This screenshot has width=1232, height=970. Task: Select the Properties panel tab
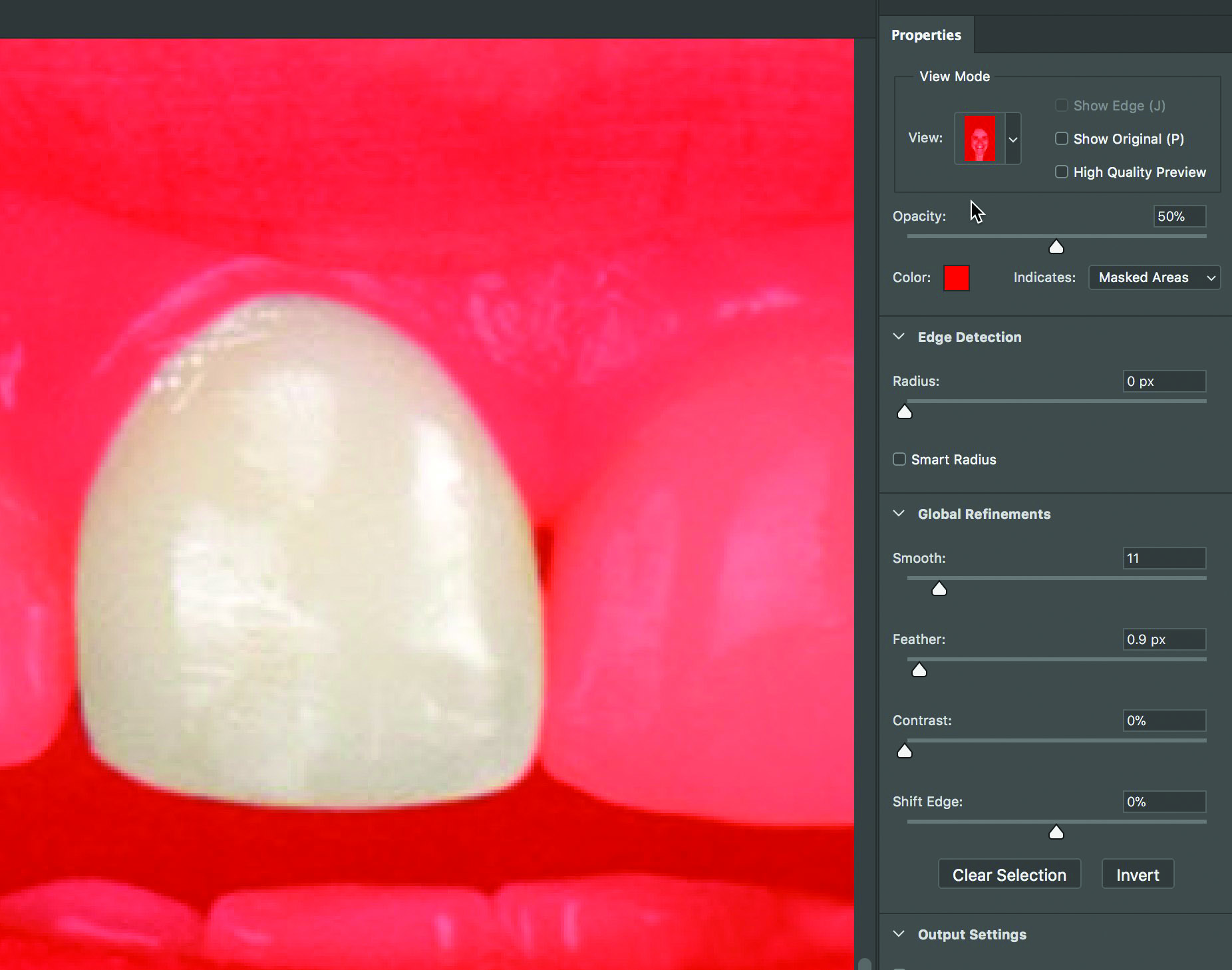(x=926, y=35)
